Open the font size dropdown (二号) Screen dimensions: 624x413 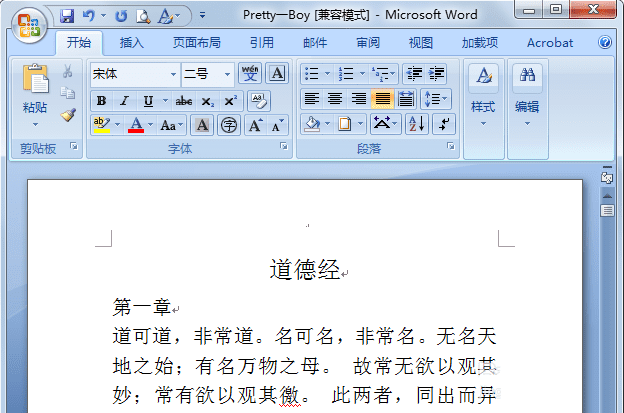click(227, 74)
